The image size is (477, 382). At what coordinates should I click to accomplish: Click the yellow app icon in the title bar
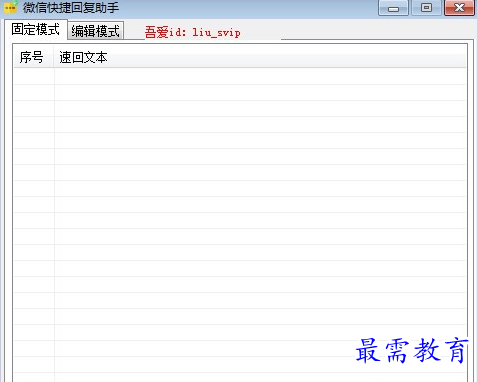click(10, 7)
